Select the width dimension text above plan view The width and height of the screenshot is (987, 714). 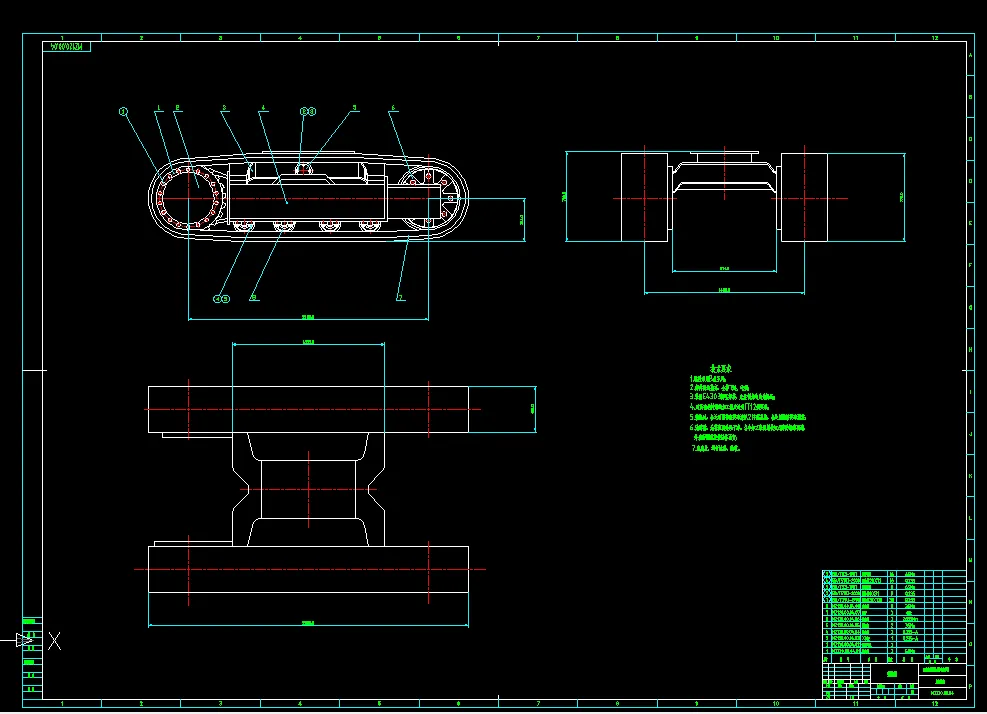click(x=308, y=342)
